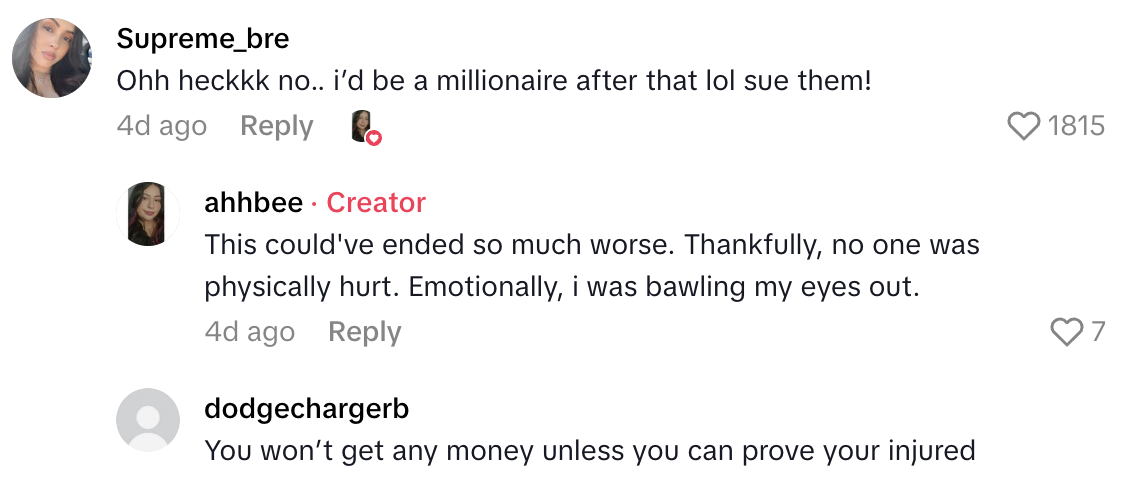Click the 7 likes count on ahhbee's reply

tap(1097, 331)
